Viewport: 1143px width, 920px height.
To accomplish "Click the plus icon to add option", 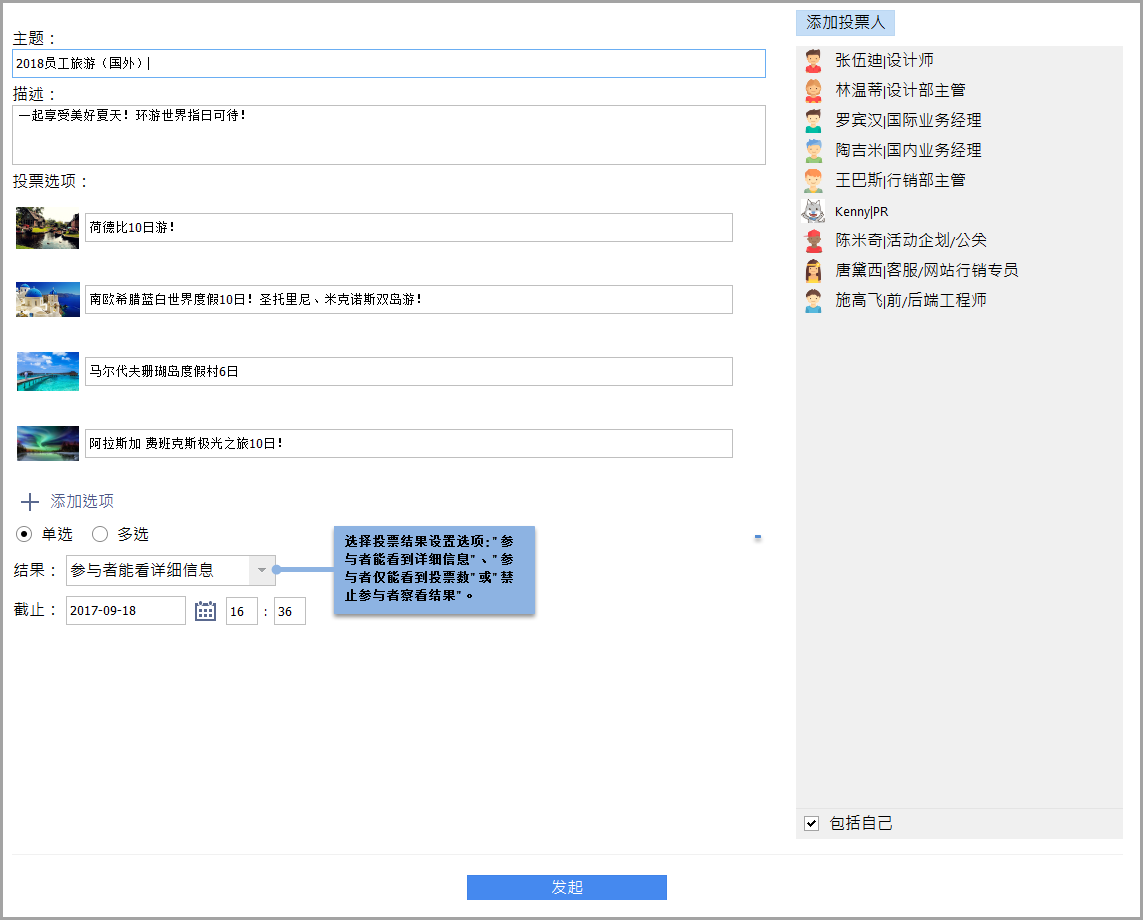I will [30, 502].
